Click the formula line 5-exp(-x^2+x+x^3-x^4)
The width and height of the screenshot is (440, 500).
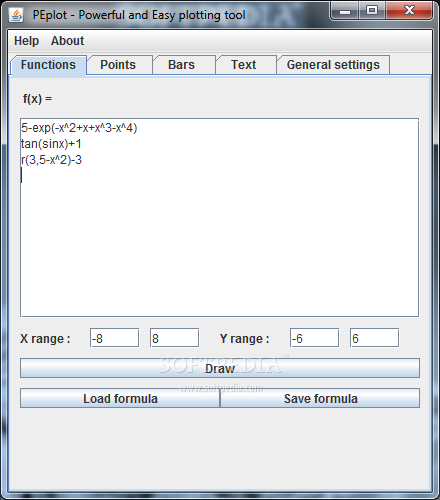tap(79, 128)
